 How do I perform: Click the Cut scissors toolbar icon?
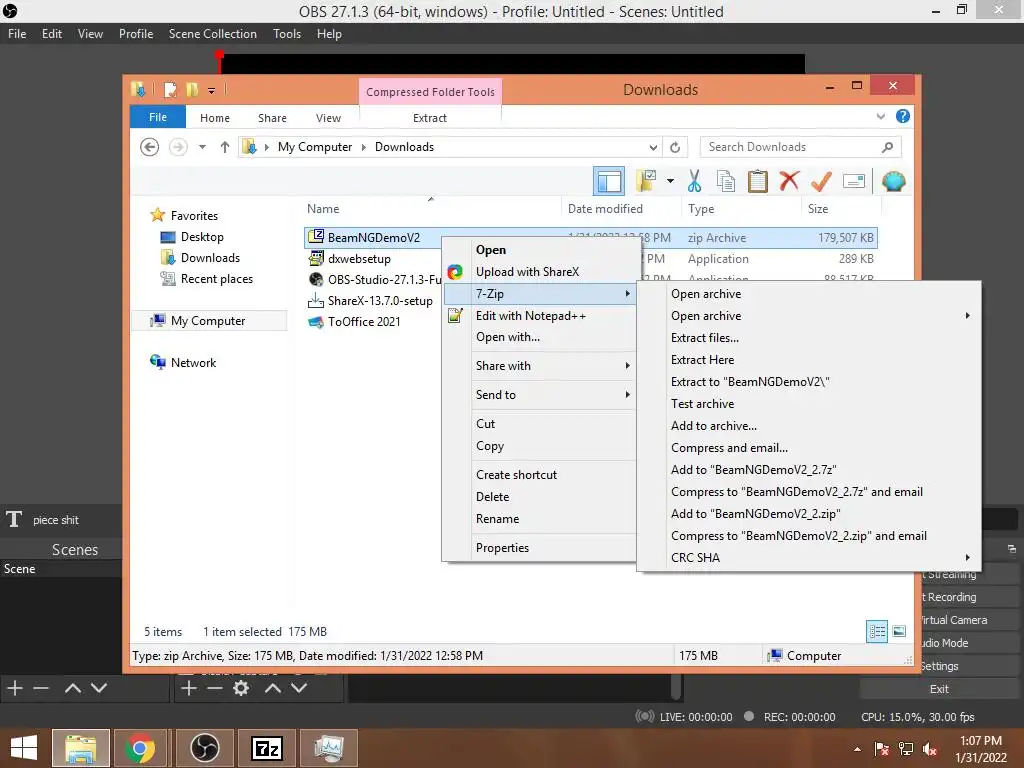(x=694, y=181)
